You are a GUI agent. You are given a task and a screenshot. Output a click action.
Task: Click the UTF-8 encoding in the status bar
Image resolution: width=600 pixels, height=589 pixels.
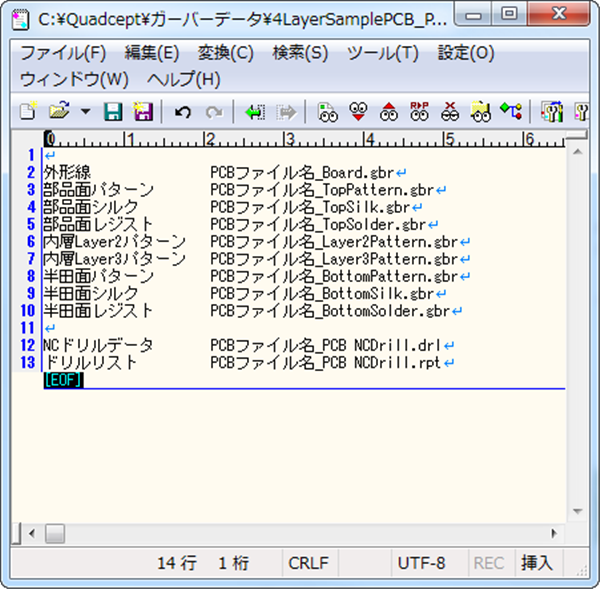tap(422, 563)
